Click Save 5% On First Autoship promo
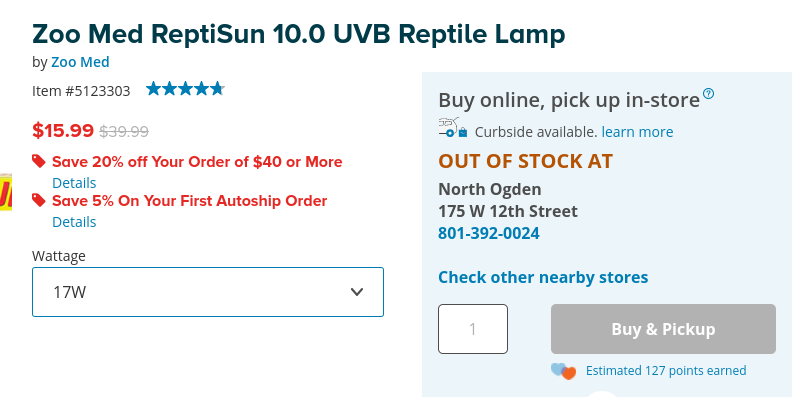Viewport: 809px width, 397px height. point(189,200)
